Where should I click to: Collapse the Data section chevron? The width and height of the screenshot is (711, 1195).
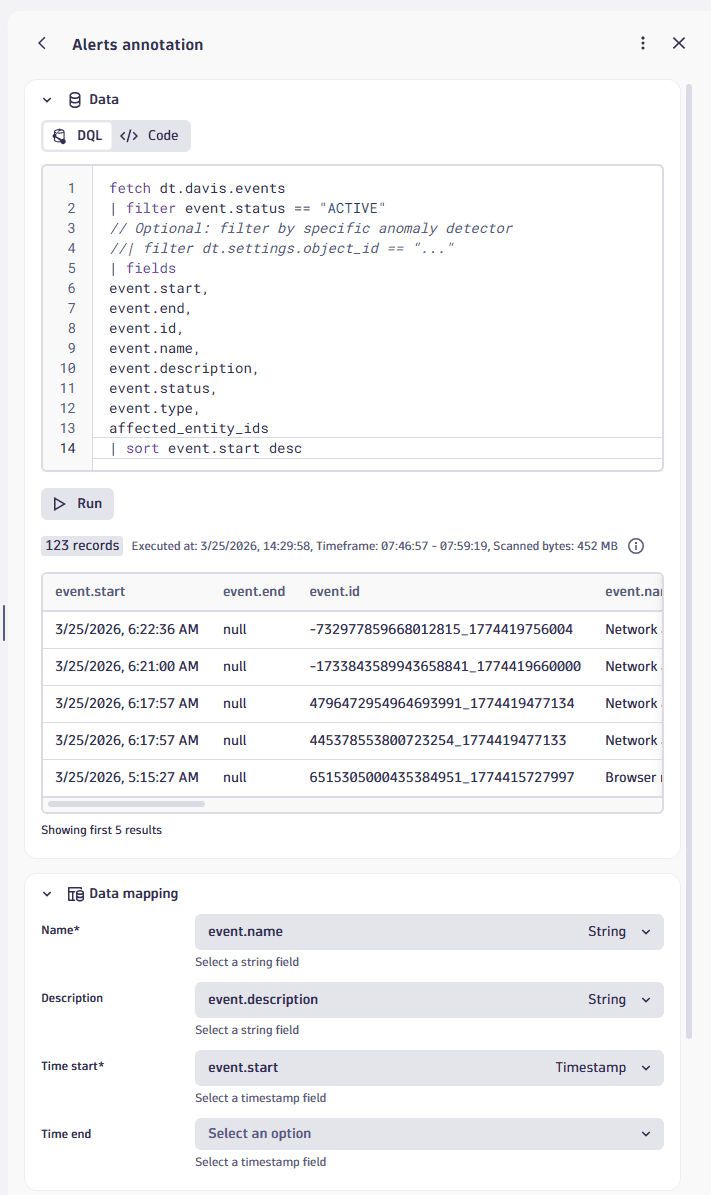click(46, 99)
